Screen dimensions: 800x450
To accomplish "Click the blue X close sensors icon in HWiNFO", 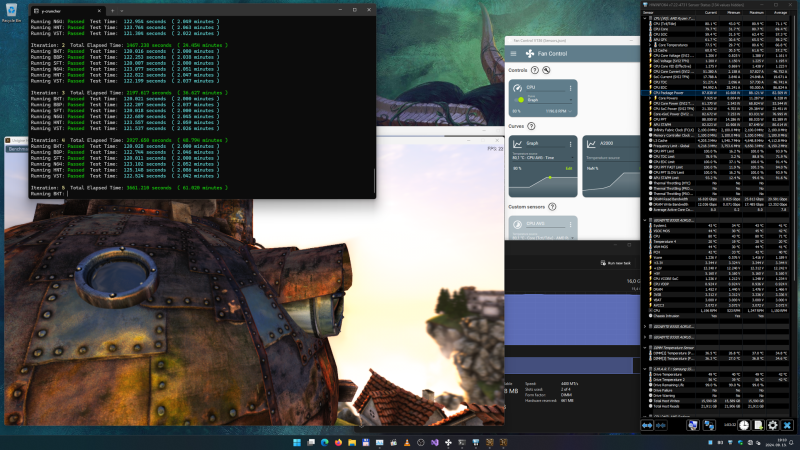I will tap(787, 425).
